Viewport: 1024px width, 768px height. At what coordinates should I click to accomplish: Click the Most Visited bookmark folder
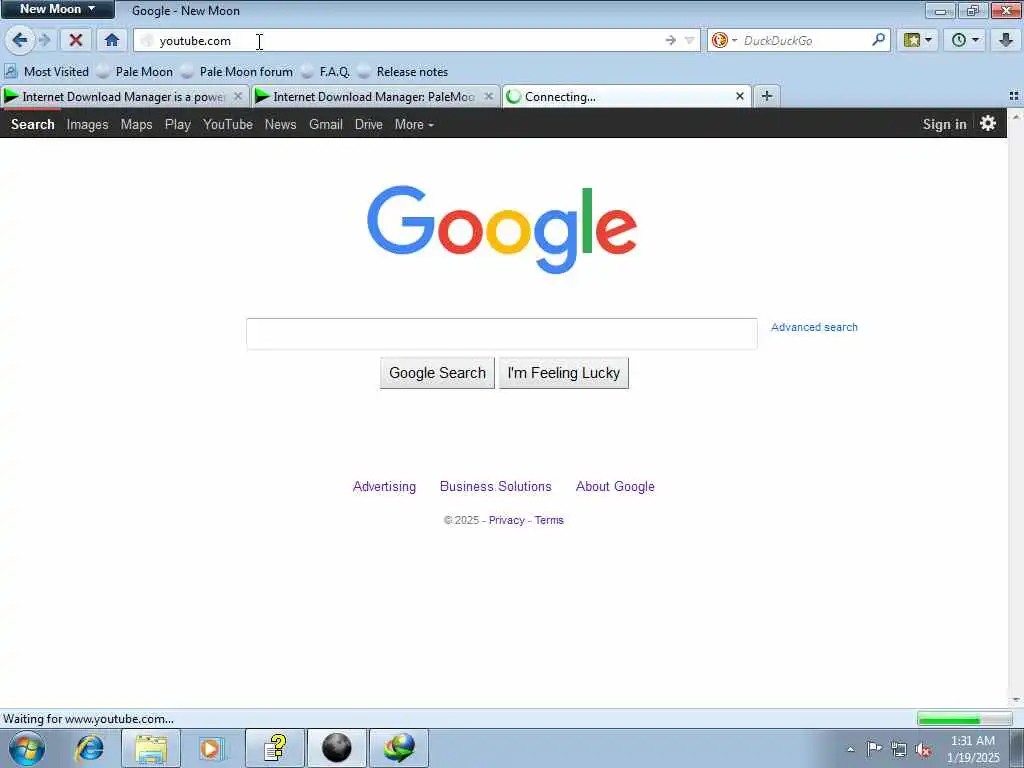pyautogui.click(x=47, y=72)
